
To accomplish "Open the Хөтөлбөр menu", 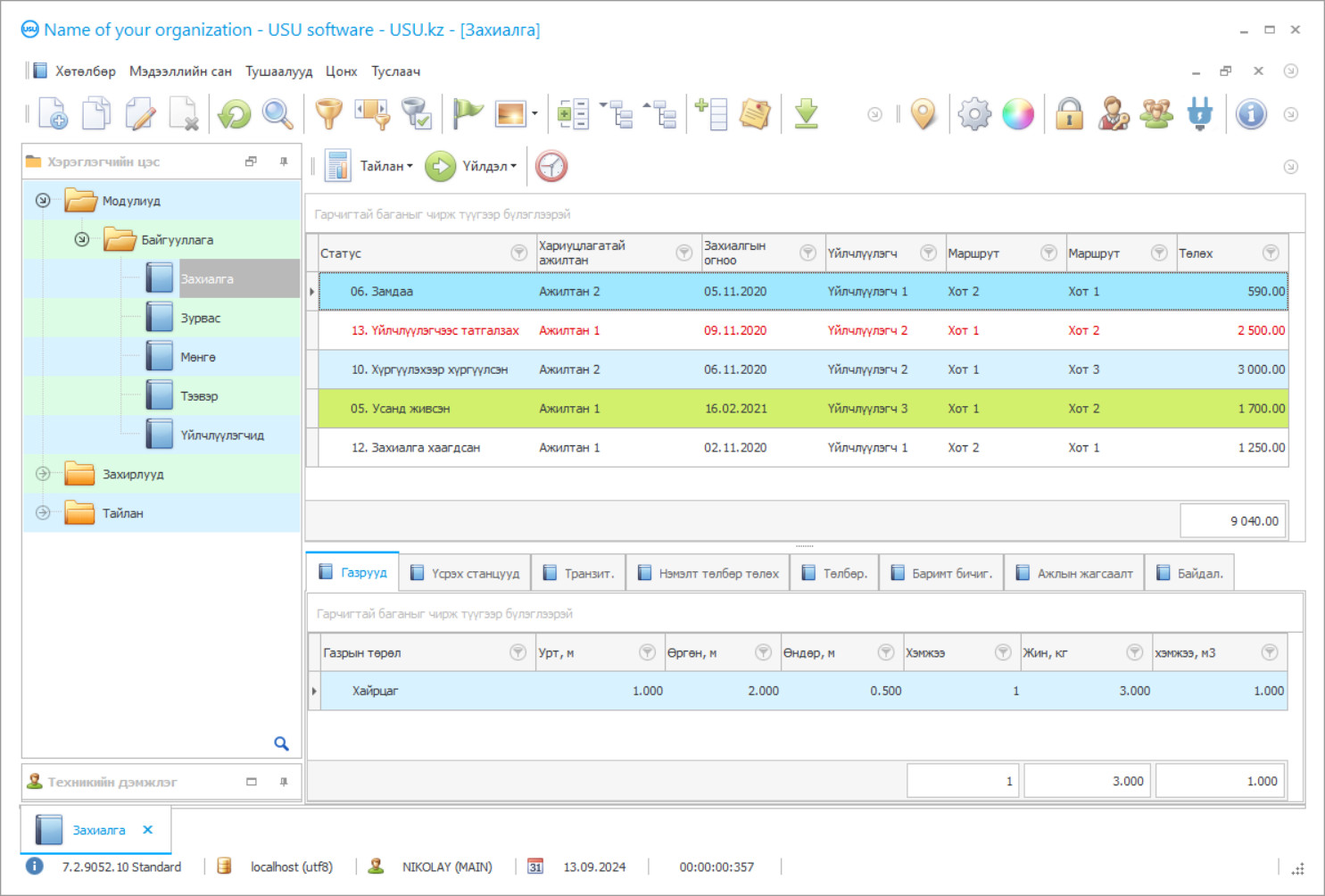I will pyautogui.click(x=86, y=71).
